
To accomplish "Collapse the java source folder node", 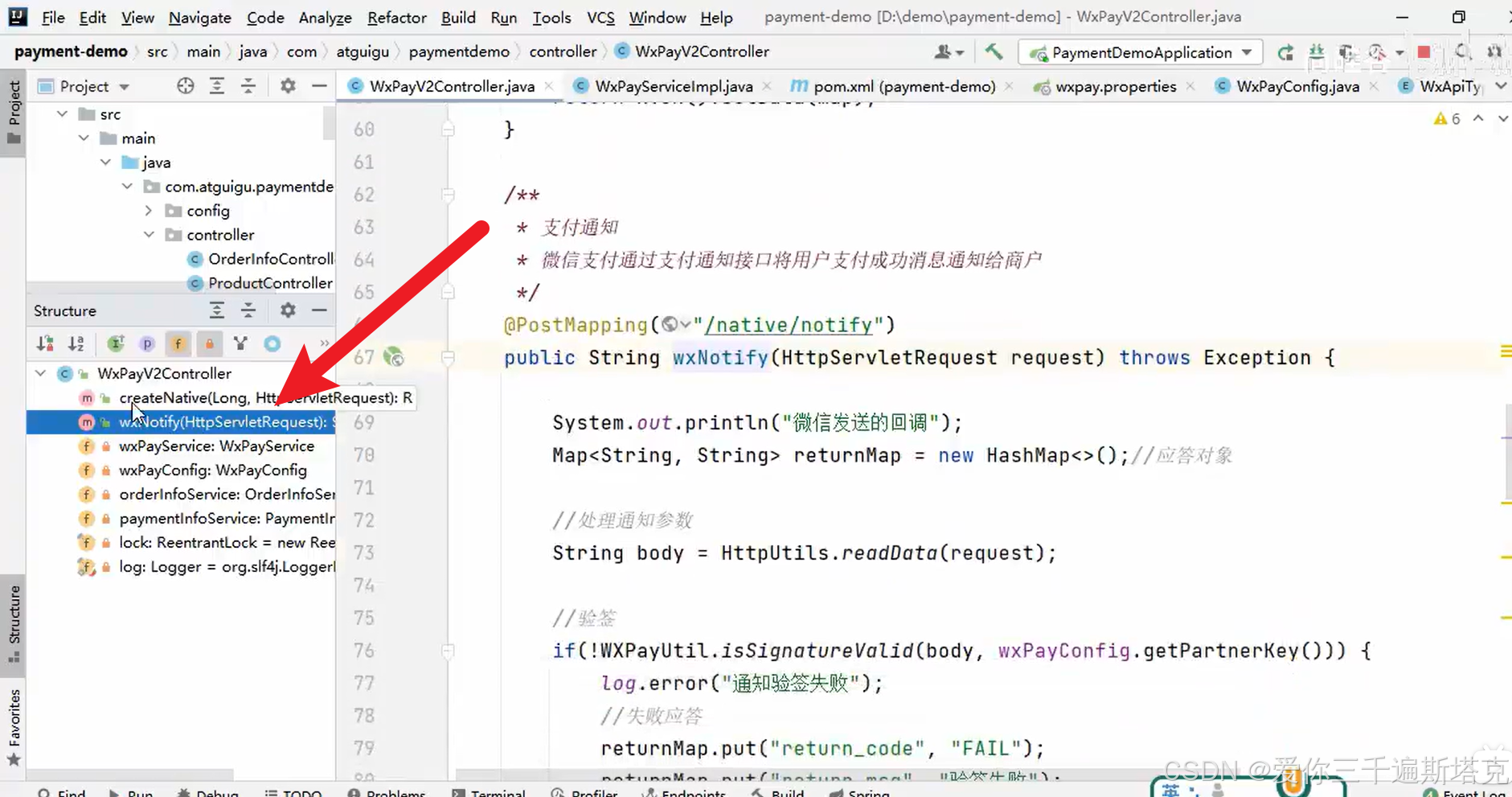I will pos(105,162).
